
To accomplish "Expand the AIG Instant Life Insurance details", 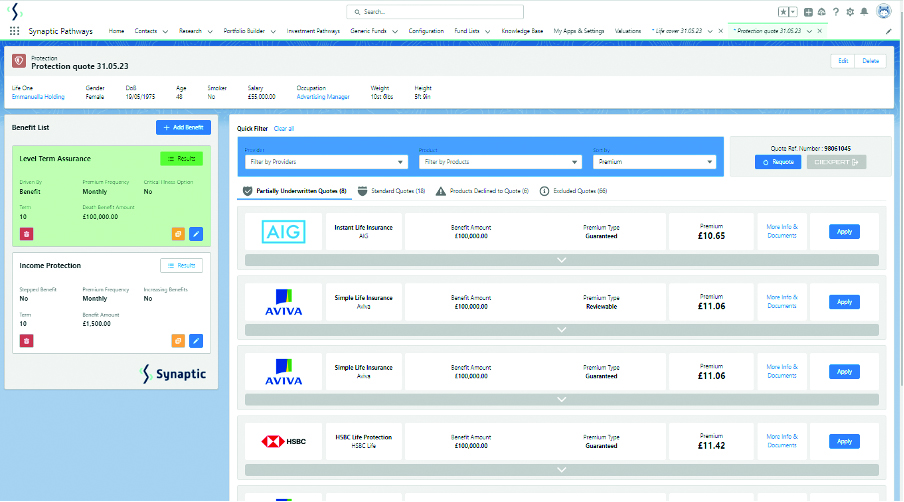I will (562, 260).
